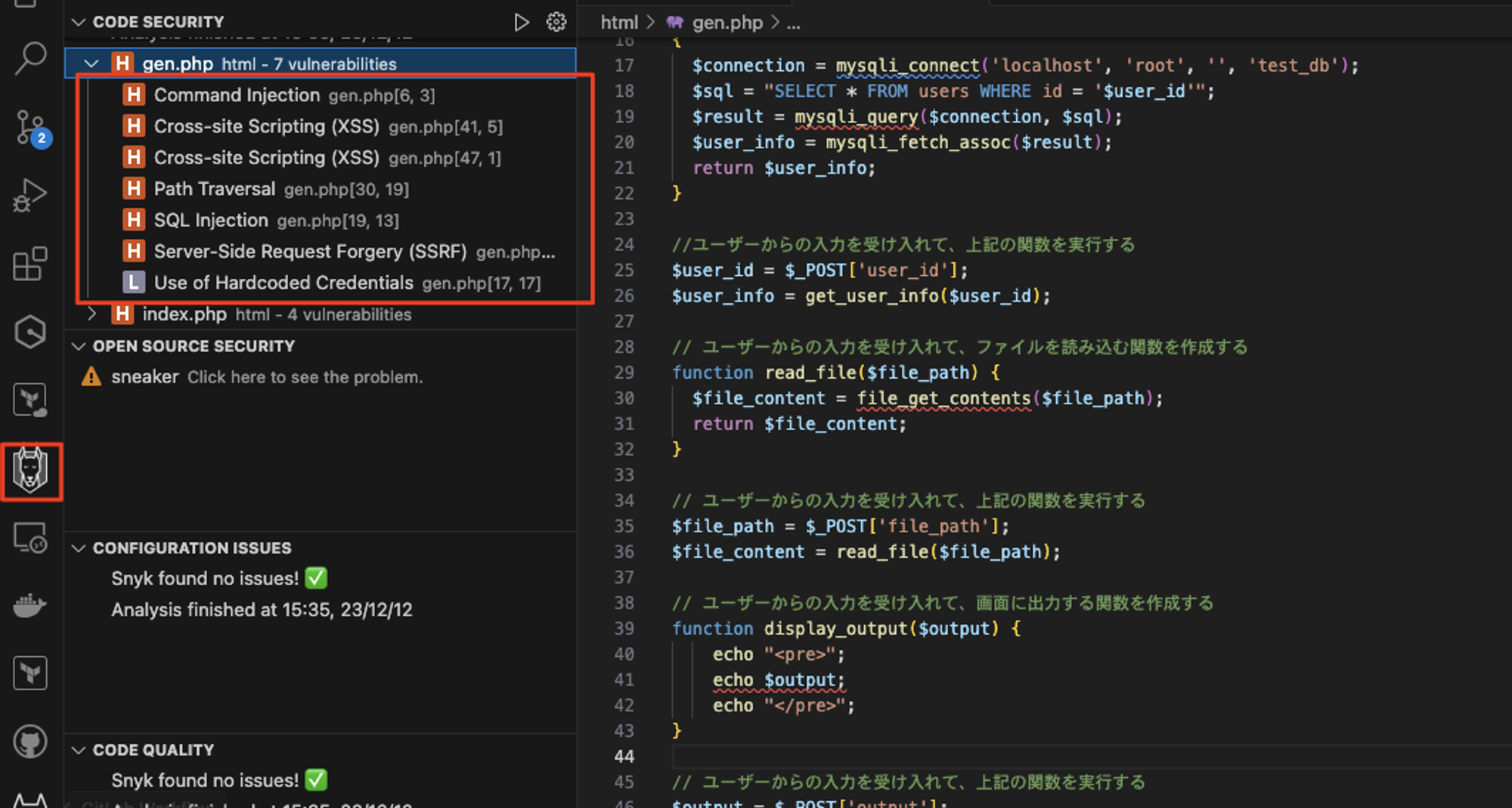
Task: Click line number 38 in the gutter
Action: pos(624,603)
